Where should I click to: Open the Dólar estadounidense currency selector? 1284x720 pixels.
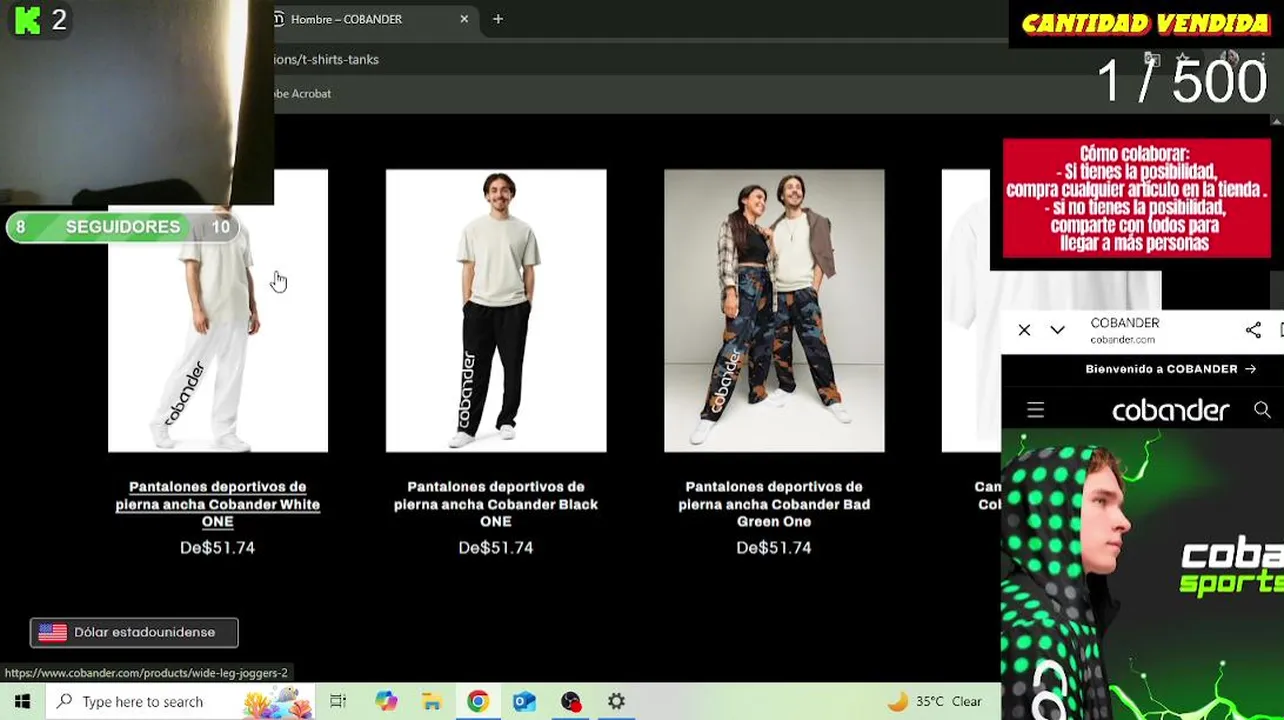click(x=134, y=632)
